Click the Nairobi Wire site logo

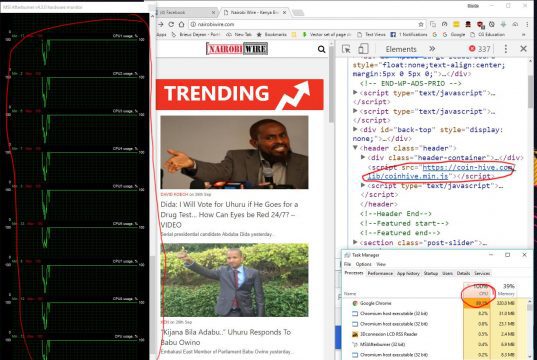(237, 49)
